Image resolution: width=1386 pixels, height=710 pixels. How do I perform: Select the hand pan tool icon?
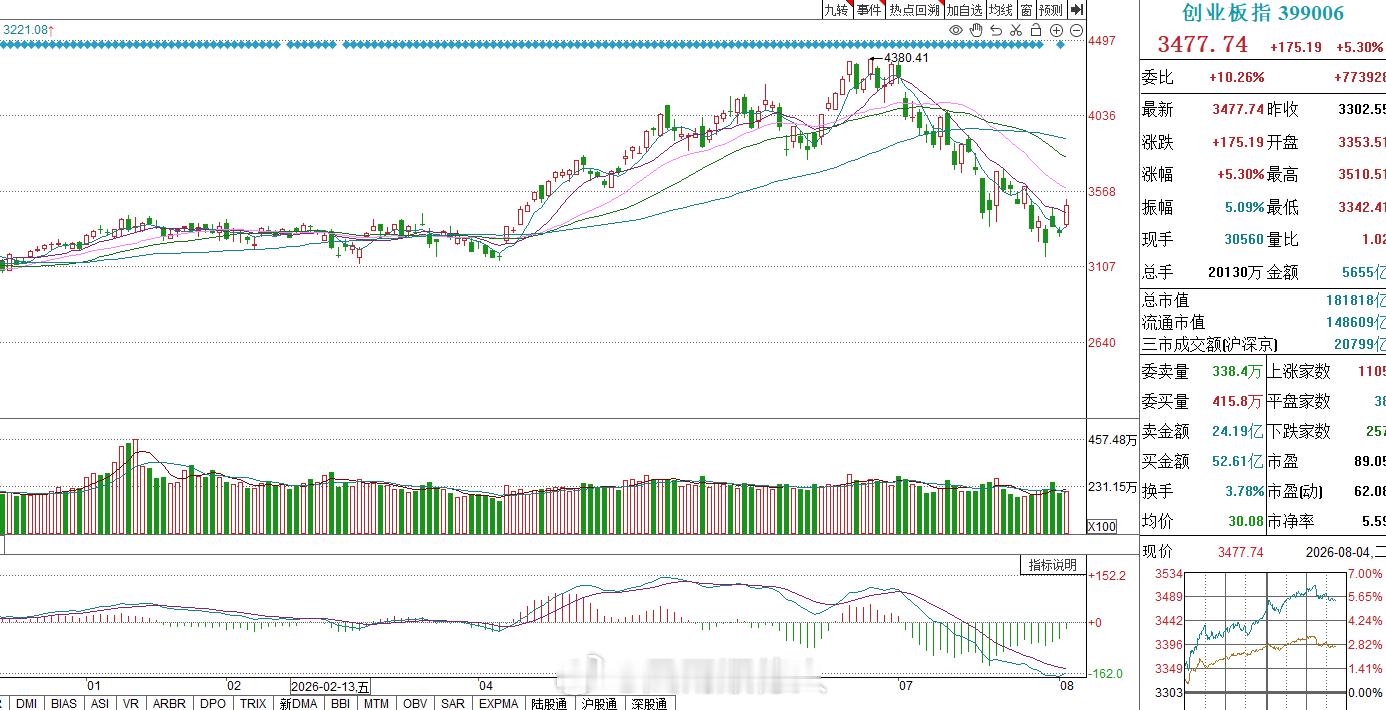[976, 31]
